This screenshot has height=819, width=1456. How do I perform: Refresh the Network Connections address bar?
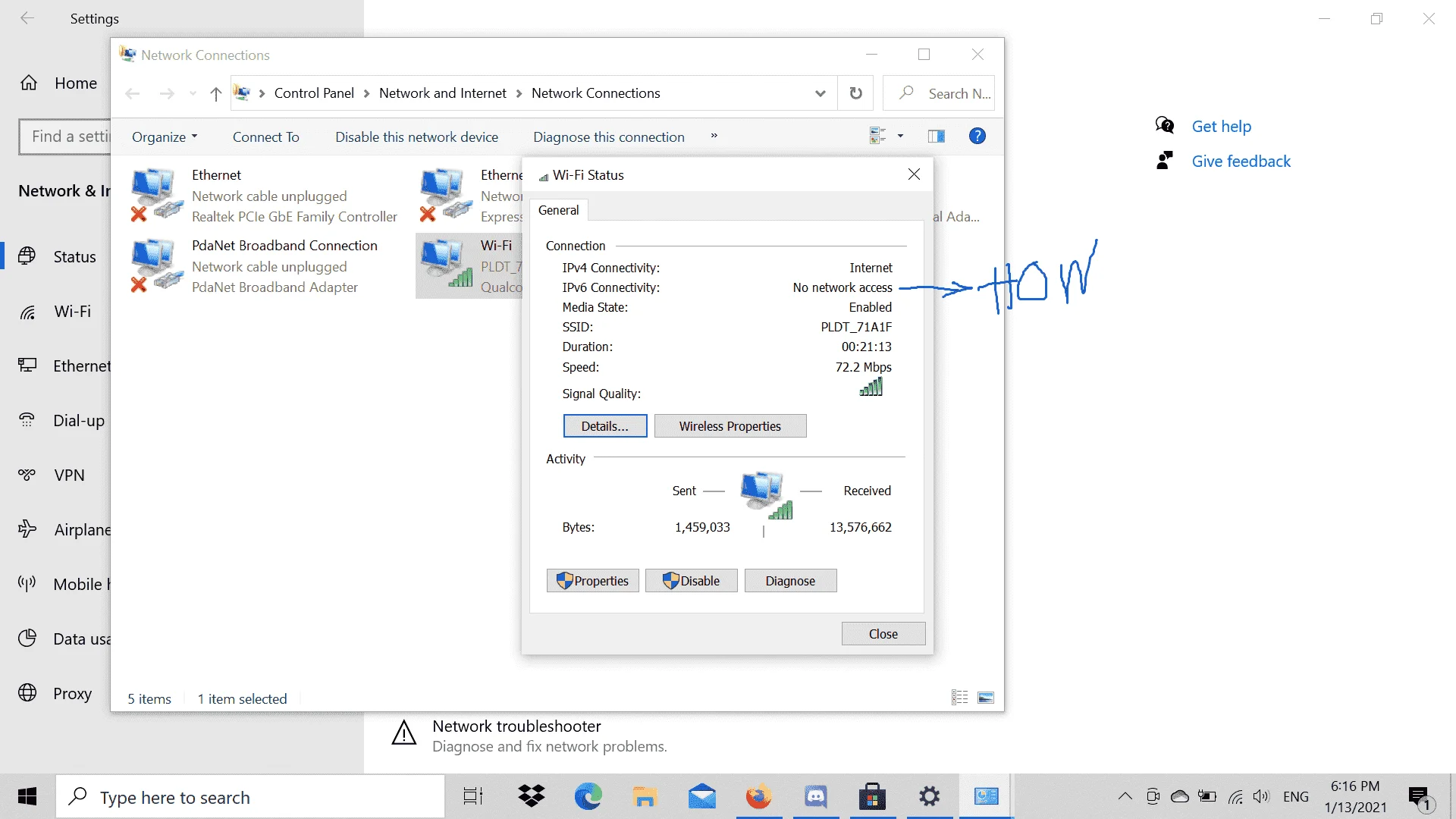click(x=855, y=93)
